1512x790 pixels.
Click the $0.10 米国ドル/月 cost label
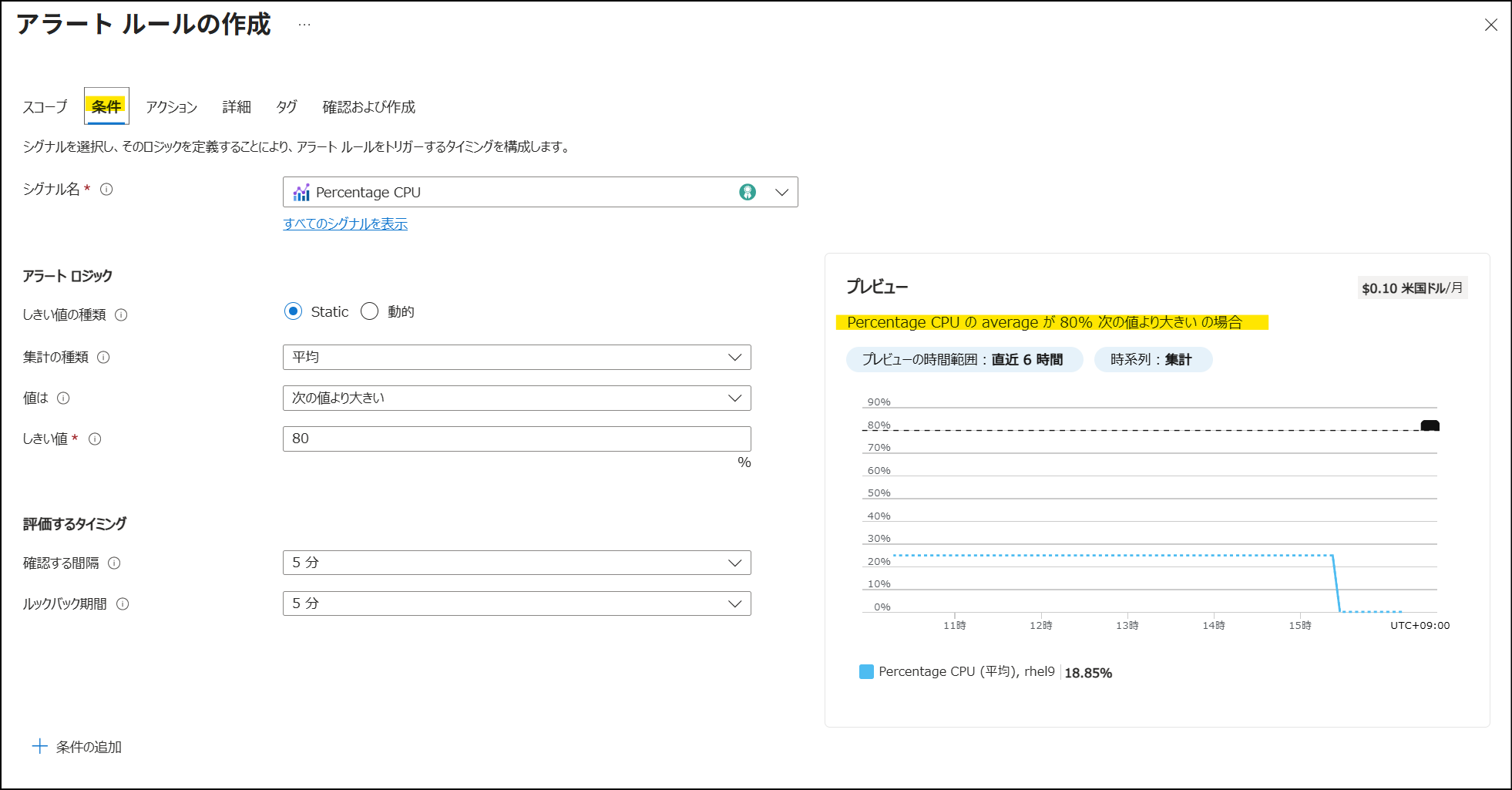click(x=1412, y=288)
